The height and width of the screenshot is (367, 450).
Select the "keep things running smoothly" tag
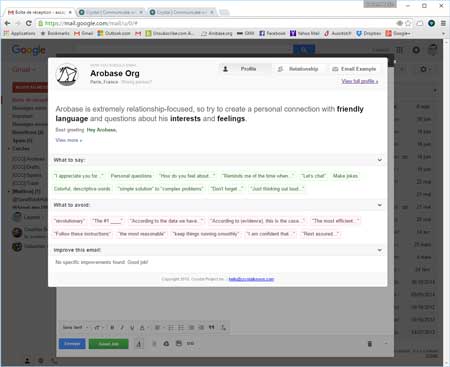(206, 234)
